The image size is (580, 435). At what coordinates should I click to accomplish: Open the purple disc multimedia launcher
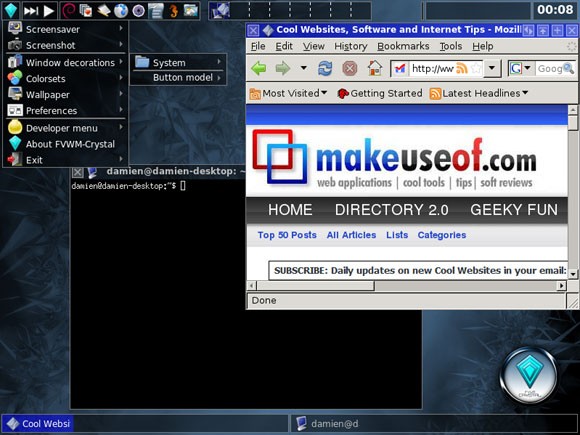139,11
